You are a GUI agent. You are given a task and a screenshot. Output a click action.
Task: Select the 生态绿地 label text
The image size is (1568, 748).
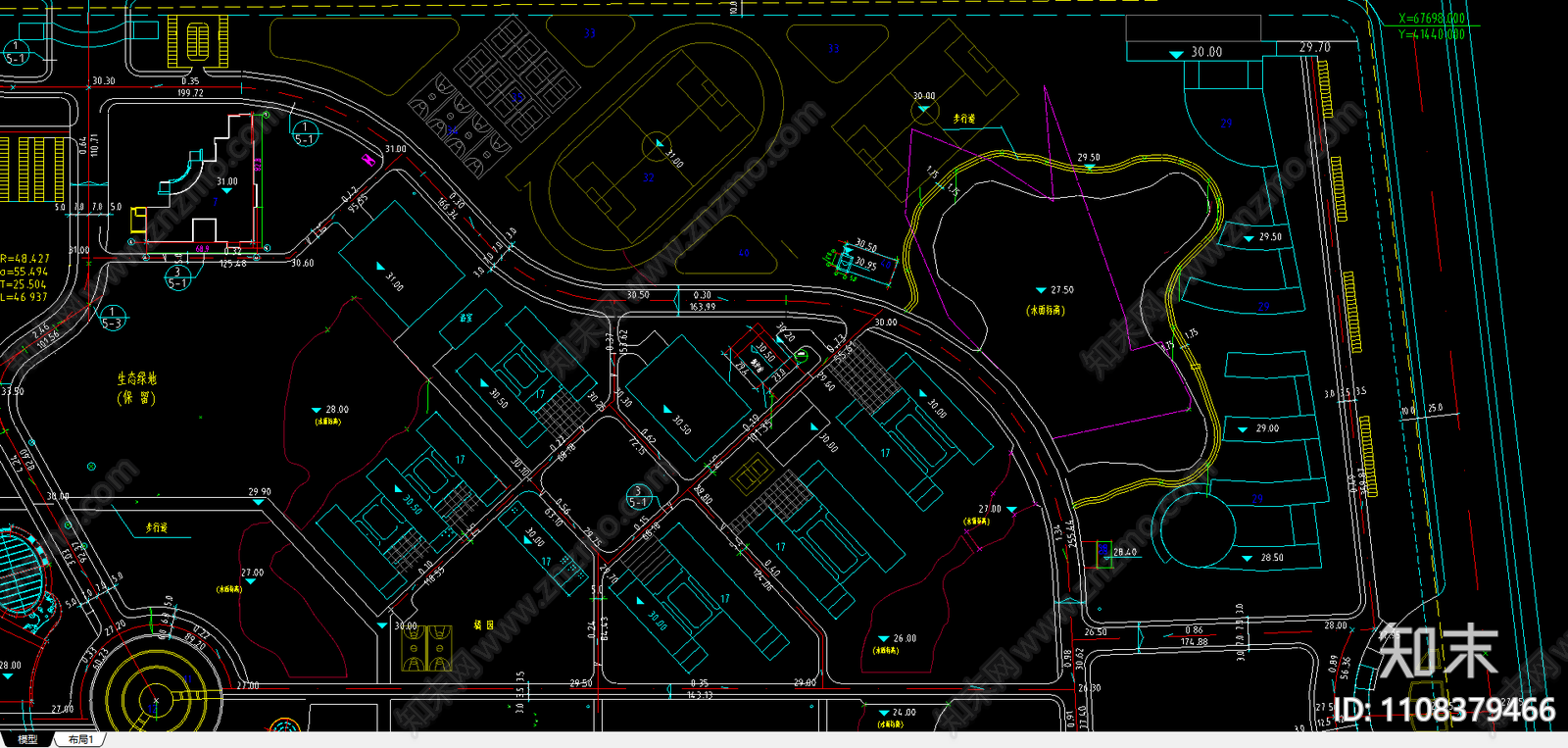tap(137, 378)
